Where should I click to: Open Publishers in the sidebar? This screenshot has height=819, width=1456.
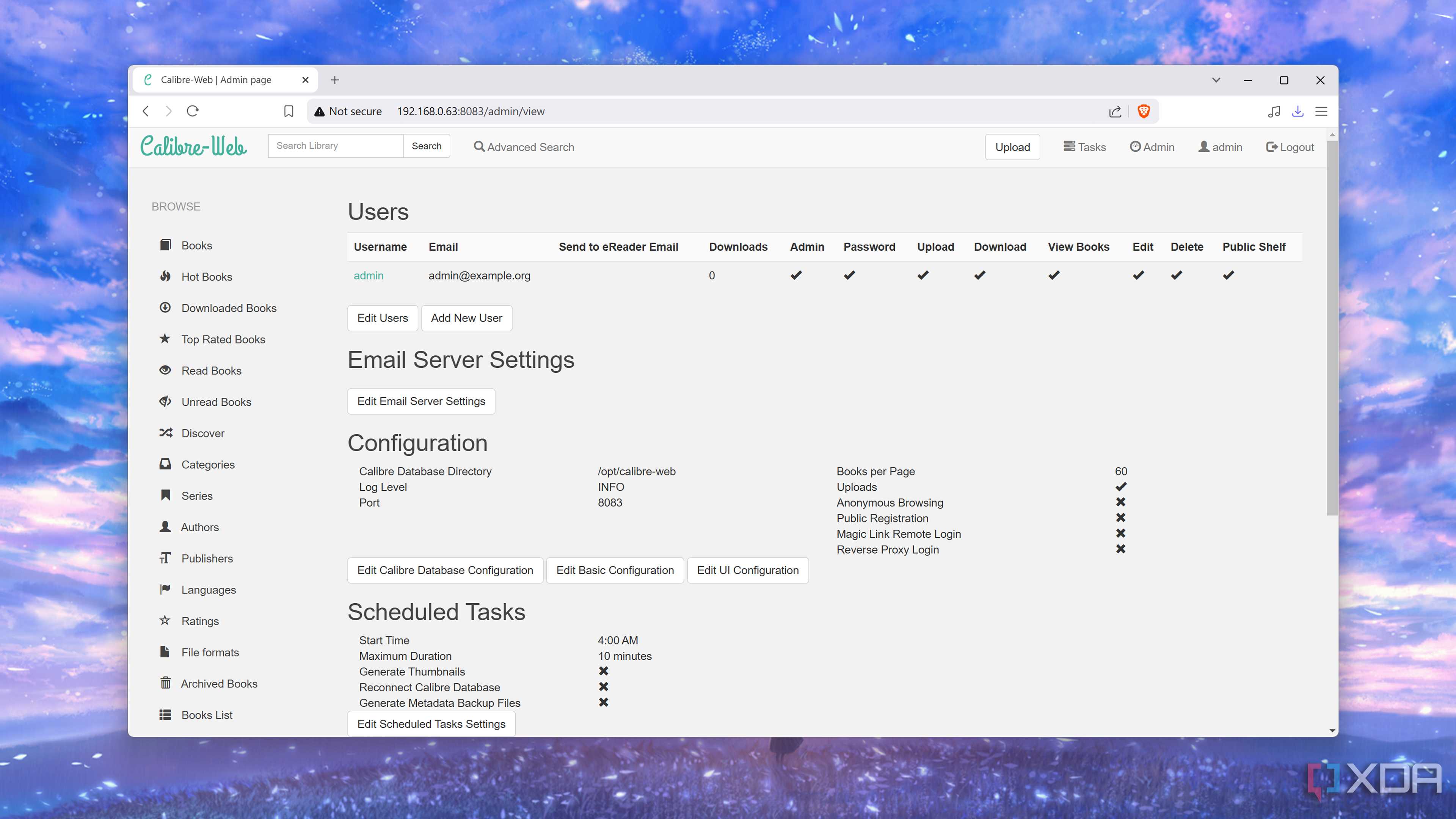207,559
